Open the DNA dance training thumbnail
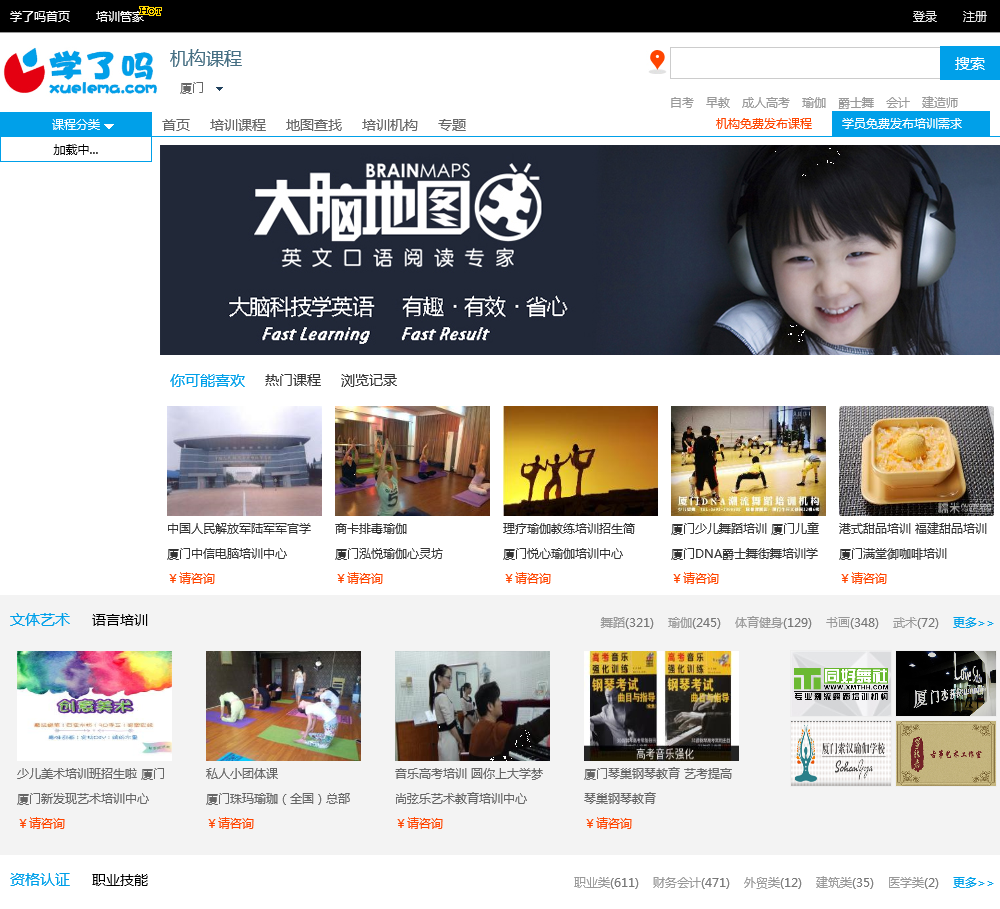Viewport: 1000px width, 909px height. tap(748, 461)
